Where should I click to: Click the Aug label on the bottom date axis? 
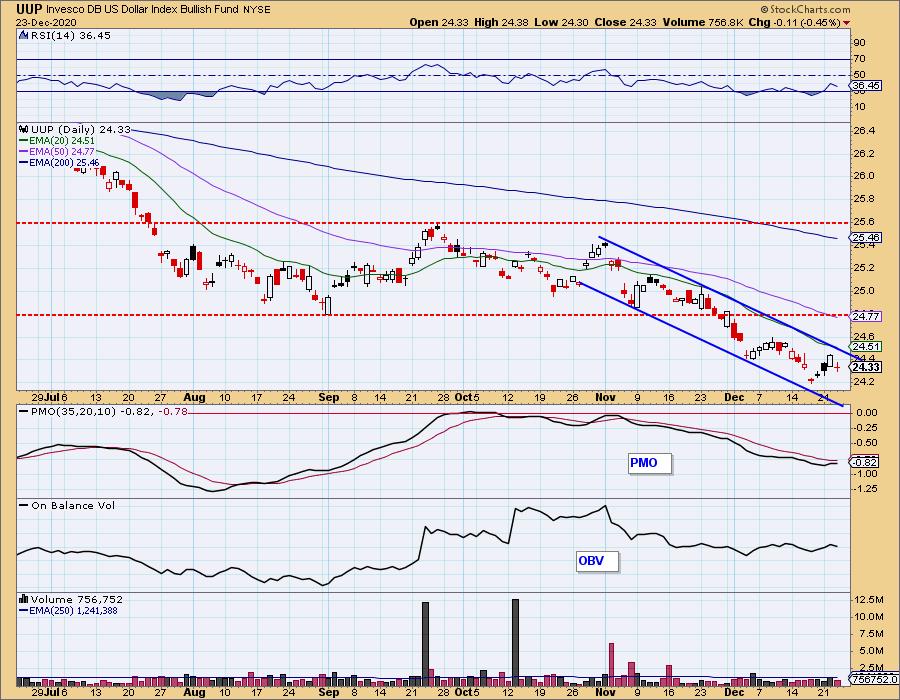pyautogui.click(x=195, y=693)
